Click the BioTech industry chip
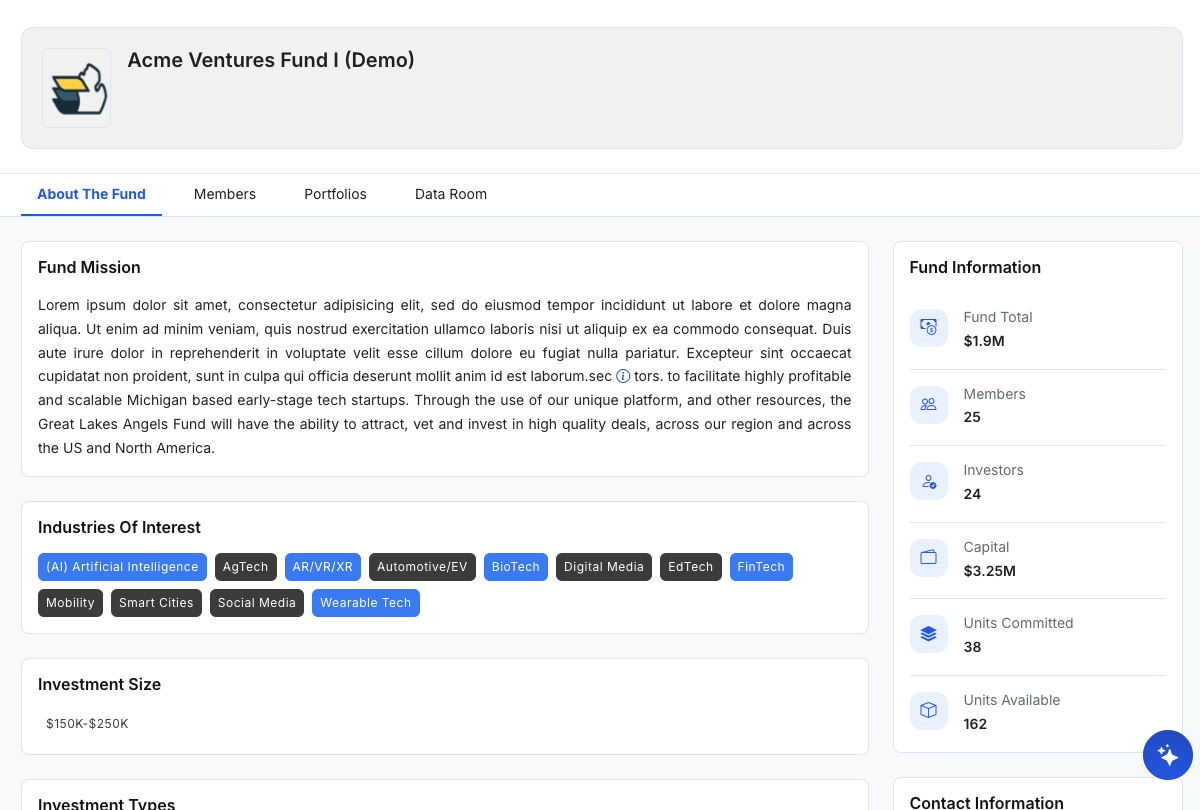The height and width of the screenshot is (810, 1200). [515, 567]
